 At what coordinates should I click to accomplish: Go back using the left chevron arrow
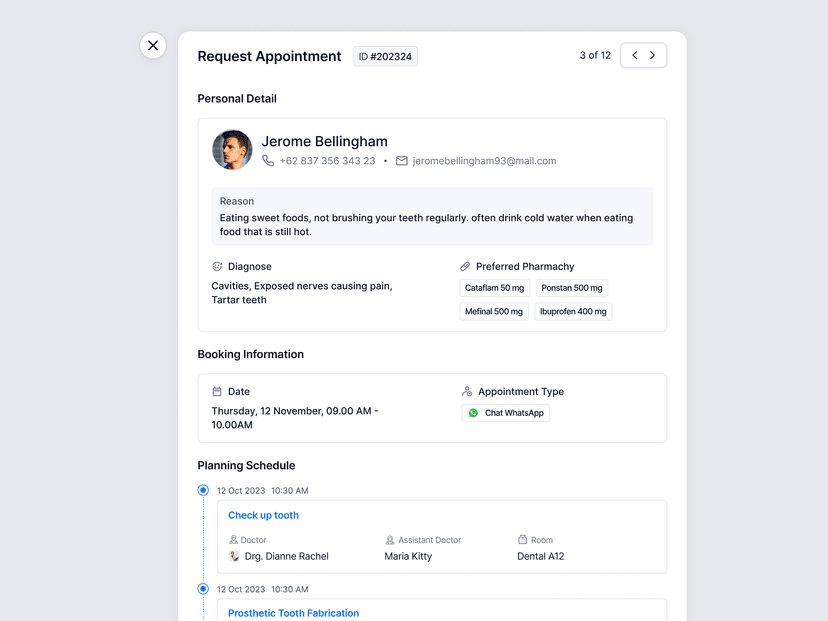[x=632, y=55]
